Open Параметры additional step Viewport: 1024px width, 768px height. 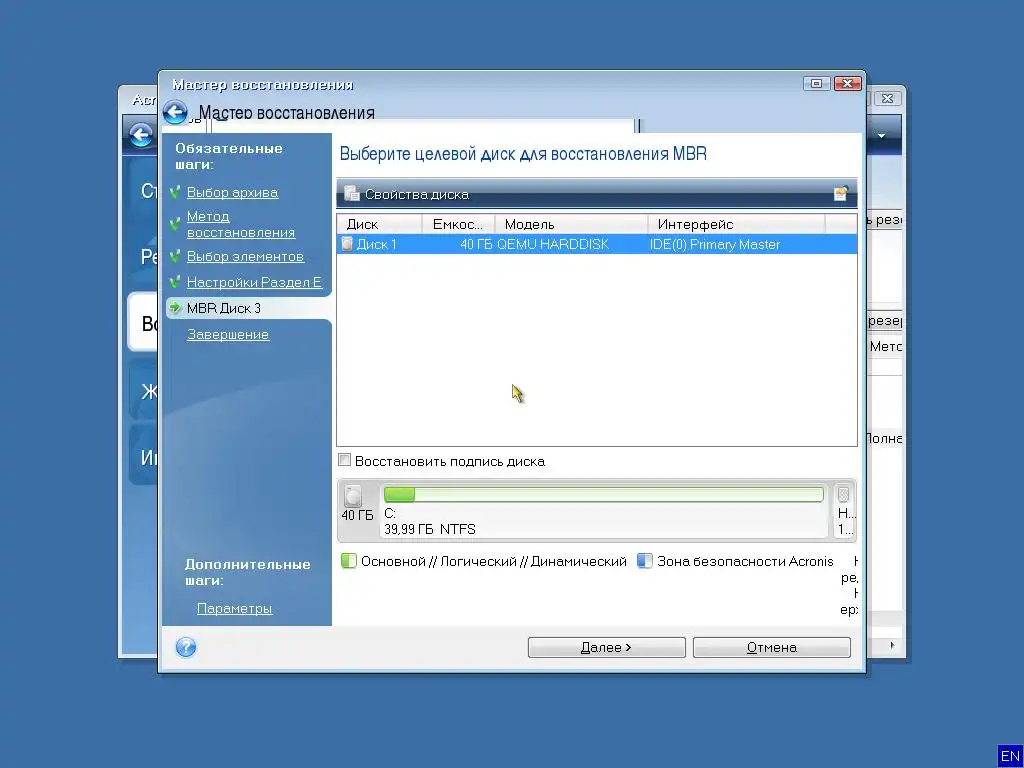tap(234, 608)
